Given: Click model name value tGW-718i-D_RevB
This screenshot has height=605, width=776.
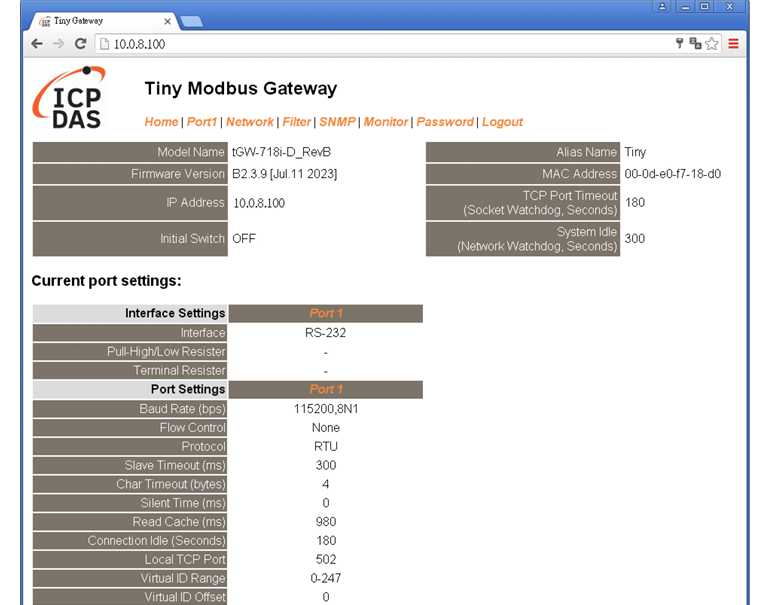Looking at the screenshot, I should [x=282, y=152].
